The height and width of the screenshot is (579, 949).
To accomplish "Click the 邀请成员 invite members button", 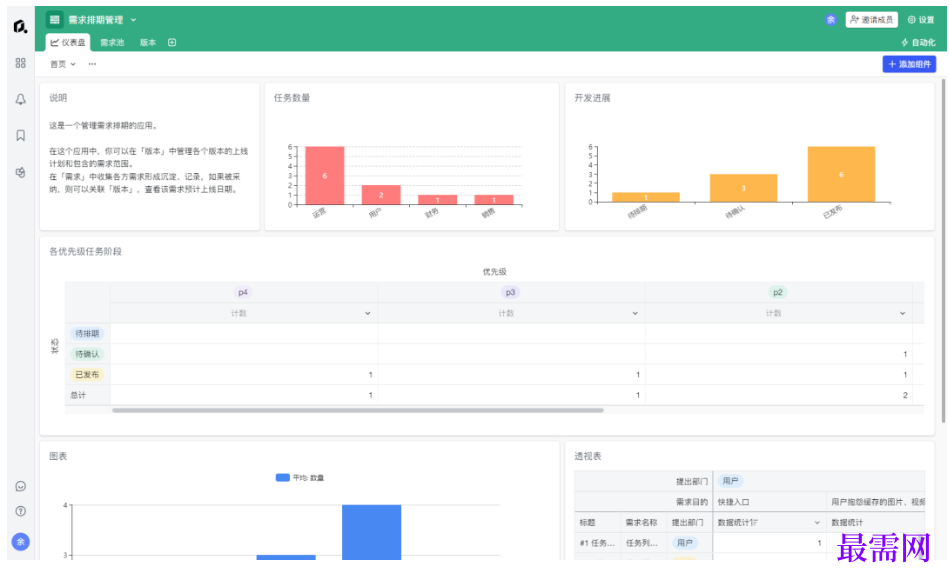I will 871,20.
